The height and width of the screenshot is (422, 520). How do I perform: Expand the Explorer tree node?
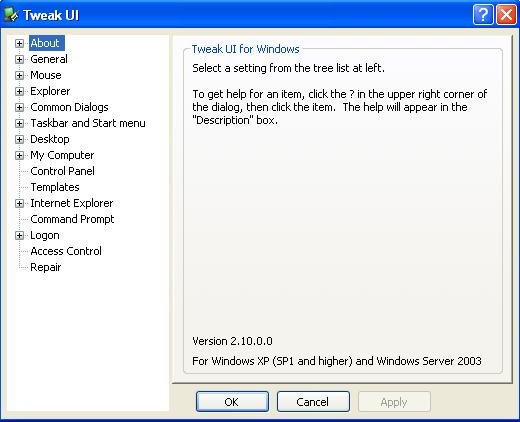[x=19, y=91]
